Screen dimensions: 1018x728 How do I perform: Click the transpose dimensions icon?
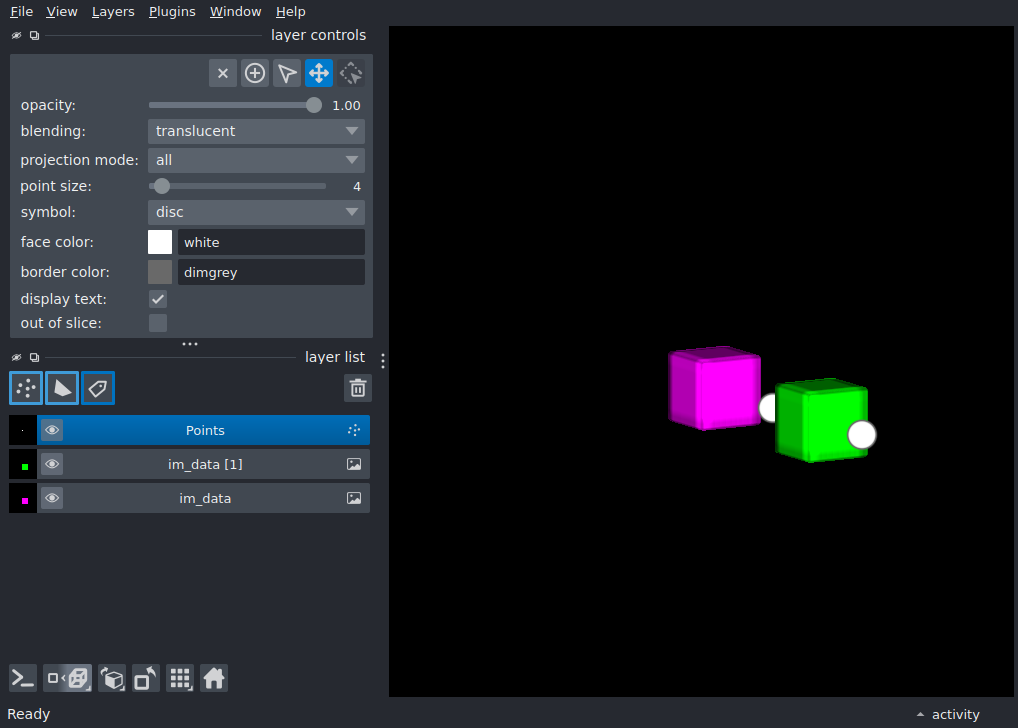pos(145,679)
